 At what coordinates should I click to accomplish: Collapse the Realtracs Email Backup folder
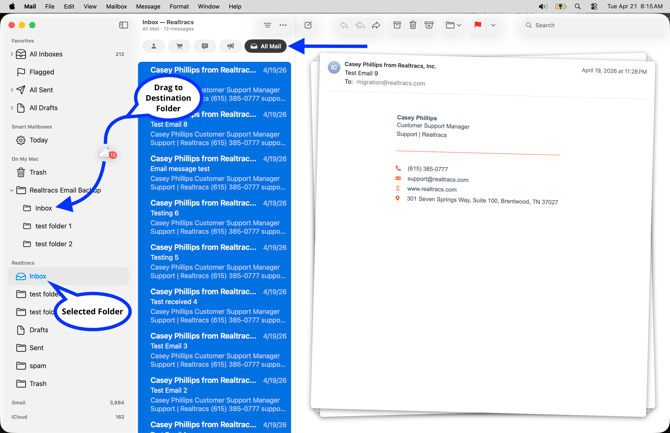coord(12,190)
